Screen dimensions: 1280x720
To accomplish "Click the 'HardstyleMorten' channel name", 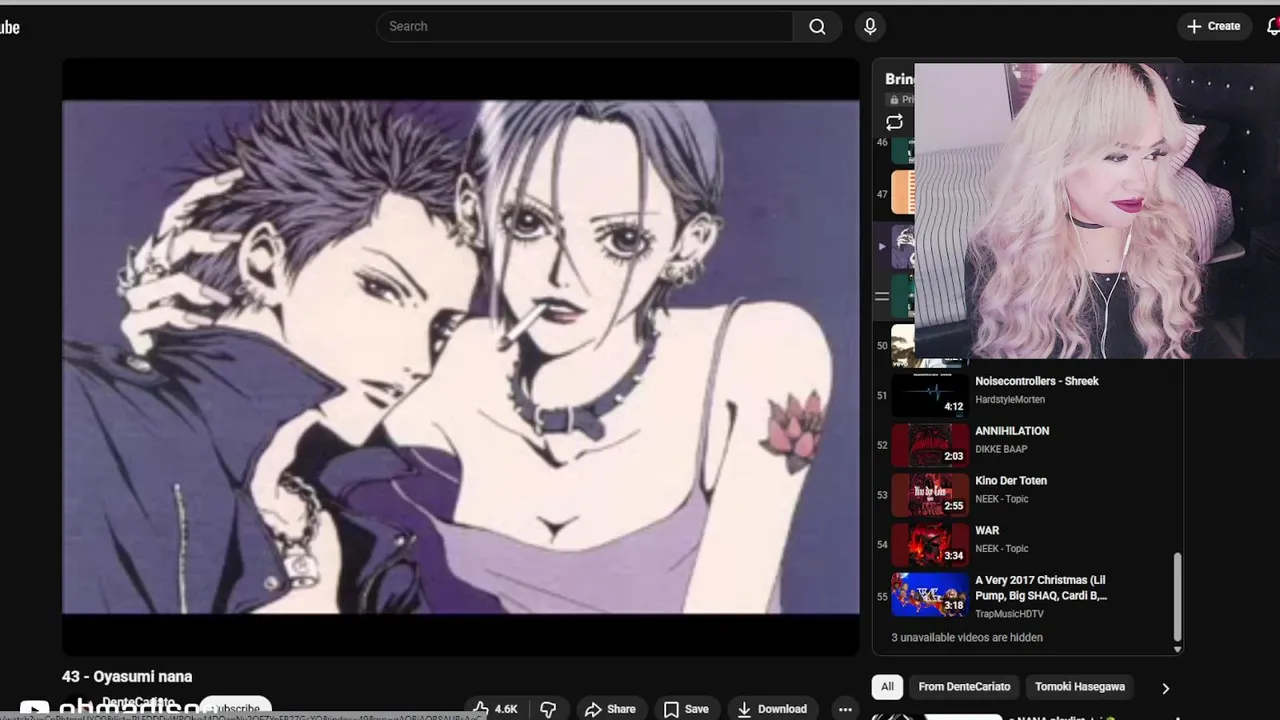I will [x=1010, y=399].
